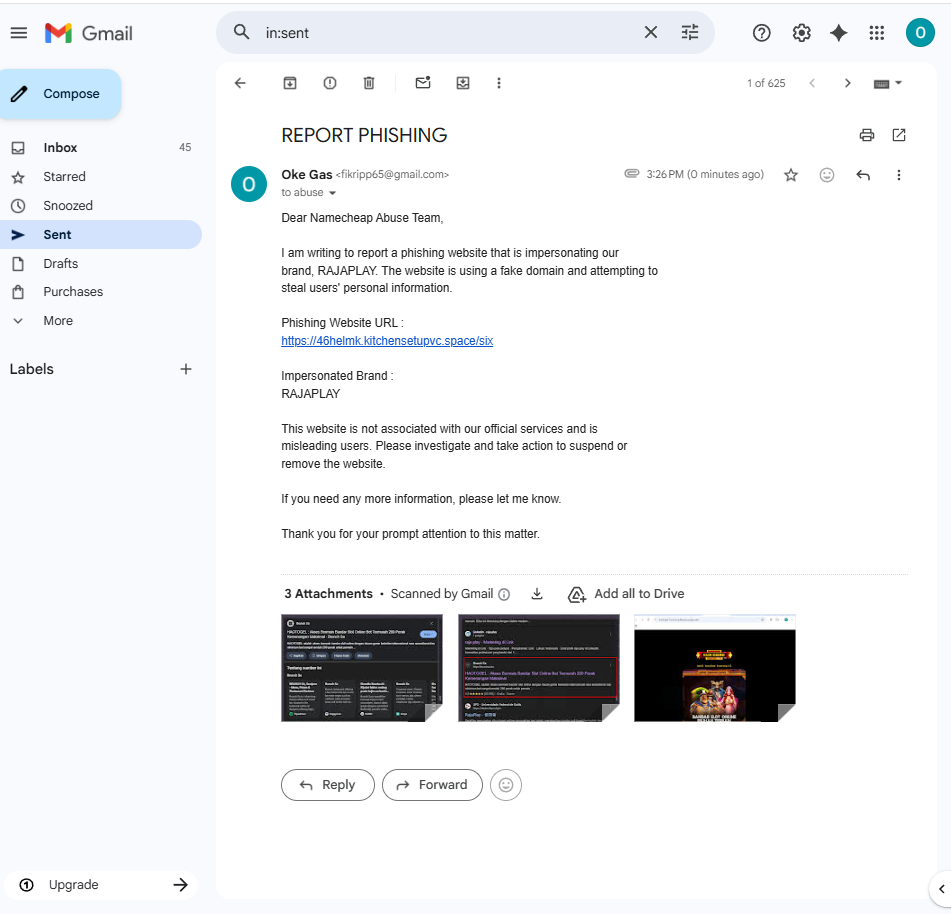Add emoji reaction in message header
951x914 pixels.
pos(827,175)
